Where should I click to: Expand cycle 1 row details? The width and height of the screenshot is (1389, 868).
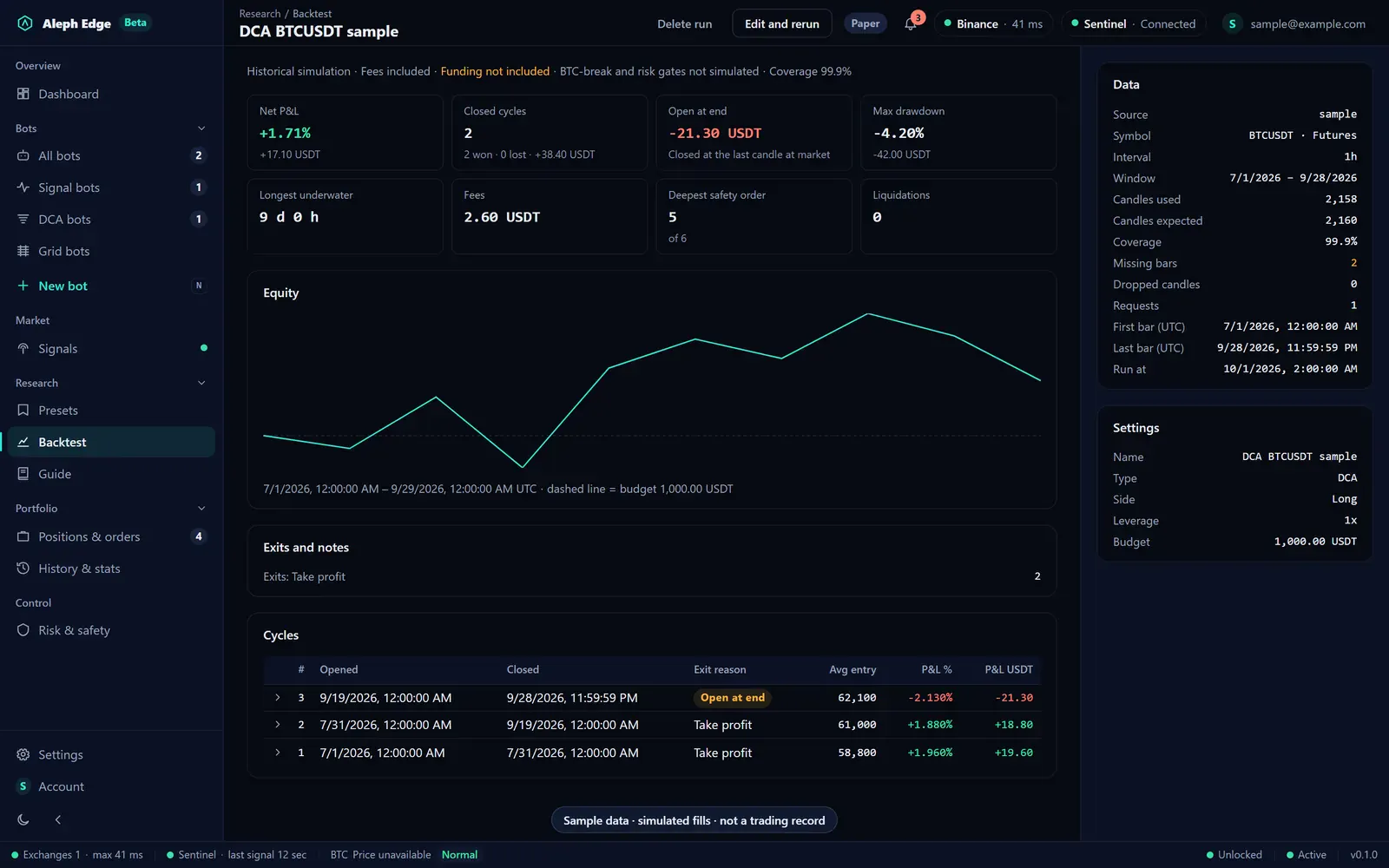[278, 753]
